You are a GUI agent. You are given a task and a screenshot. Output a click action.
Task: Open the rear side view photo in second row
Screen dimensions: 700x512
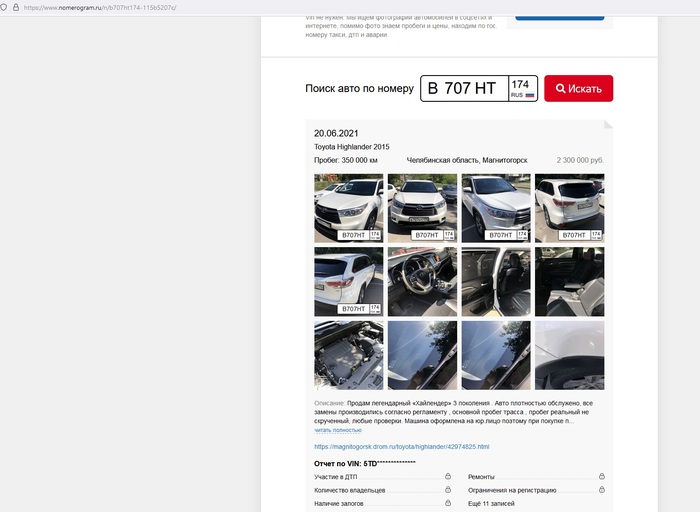[x=349, y=282]
